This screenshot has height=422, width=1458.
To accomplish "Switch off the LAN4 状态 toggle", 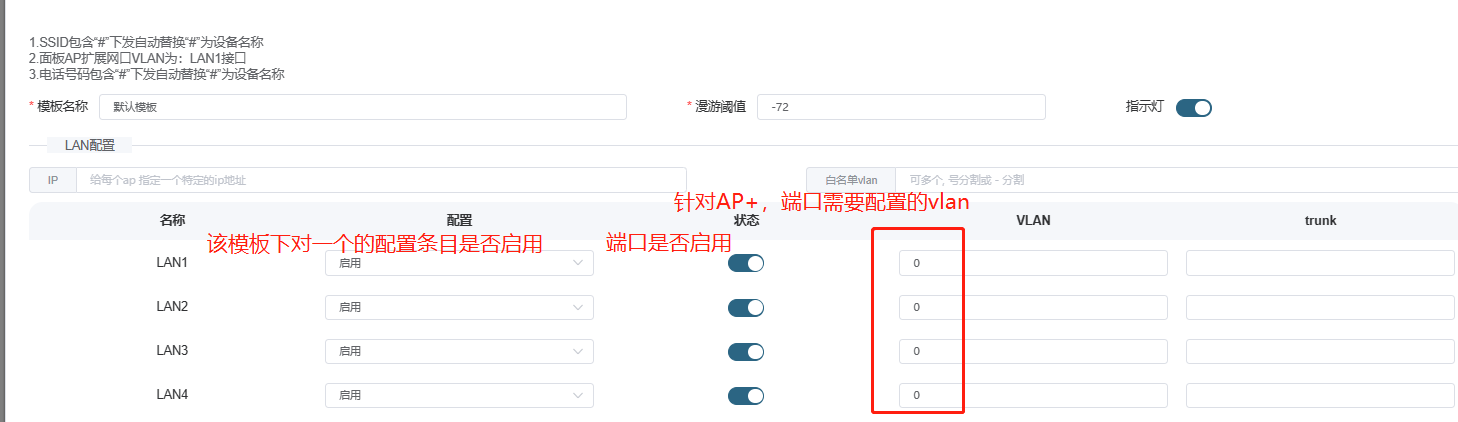I will [x=745, y=395].
